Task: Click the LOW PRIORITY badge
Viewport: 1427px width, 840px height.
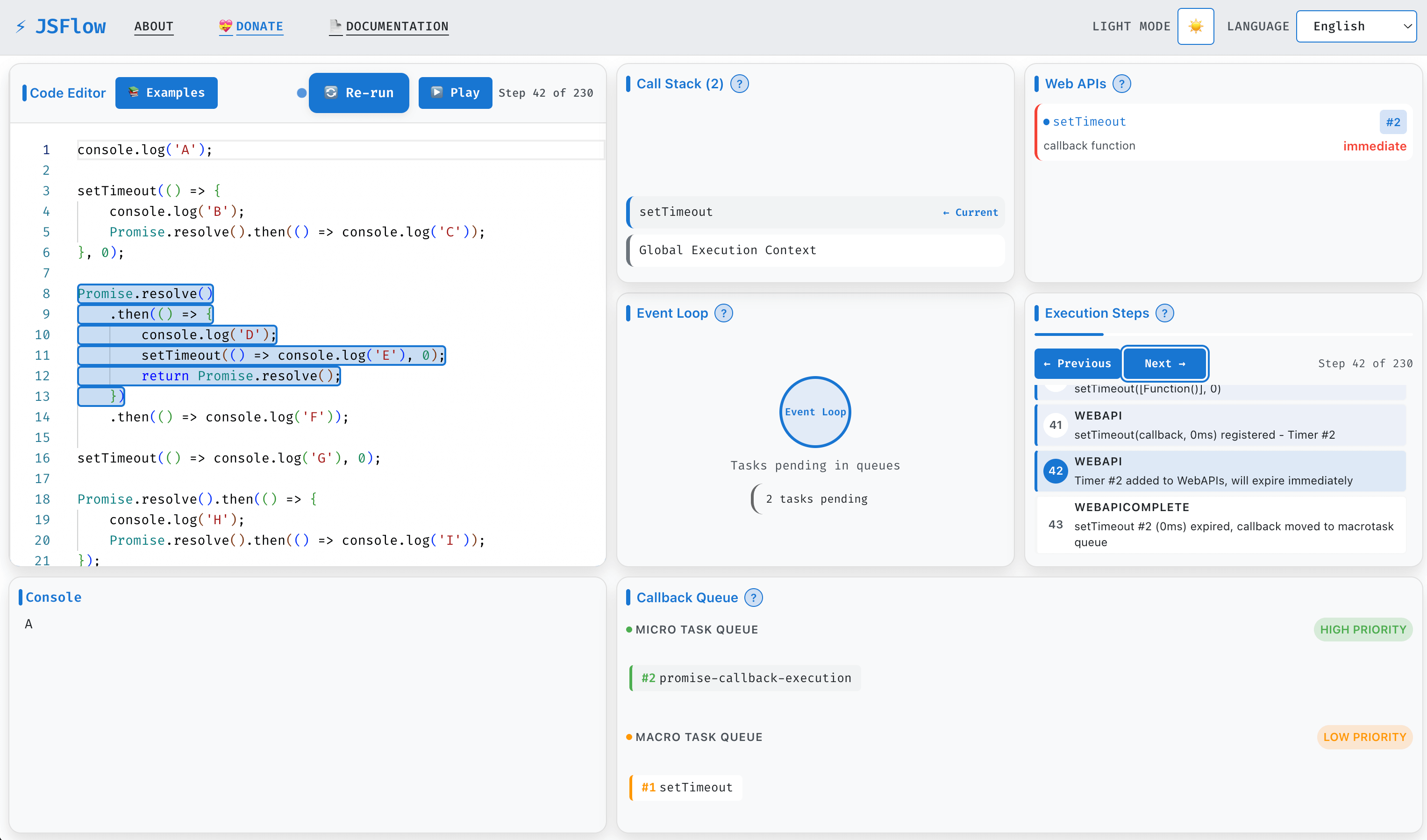Action: click(x=1365, y=737)
